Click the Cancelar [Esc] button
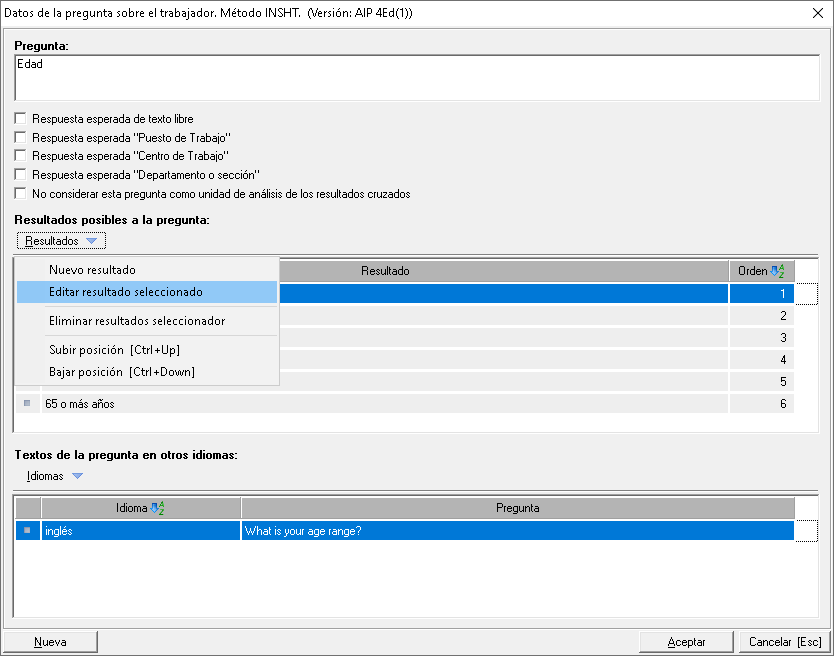 pos(785,642)
